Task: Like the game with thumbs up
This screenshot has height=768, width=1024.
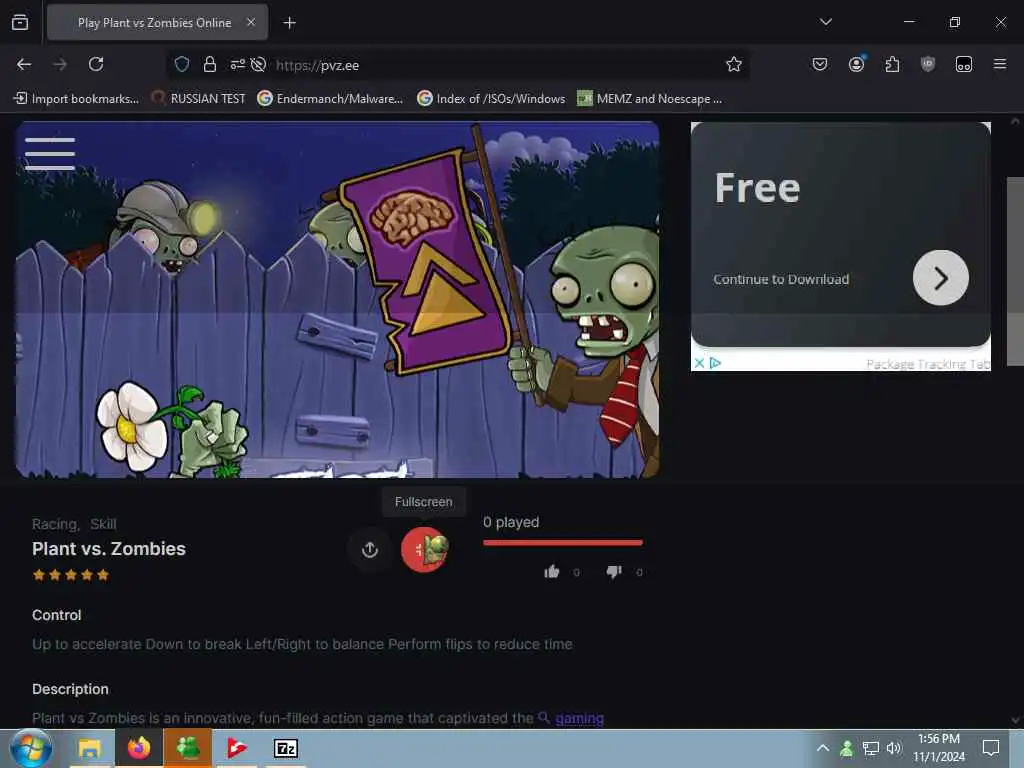Action: point(552,572)
